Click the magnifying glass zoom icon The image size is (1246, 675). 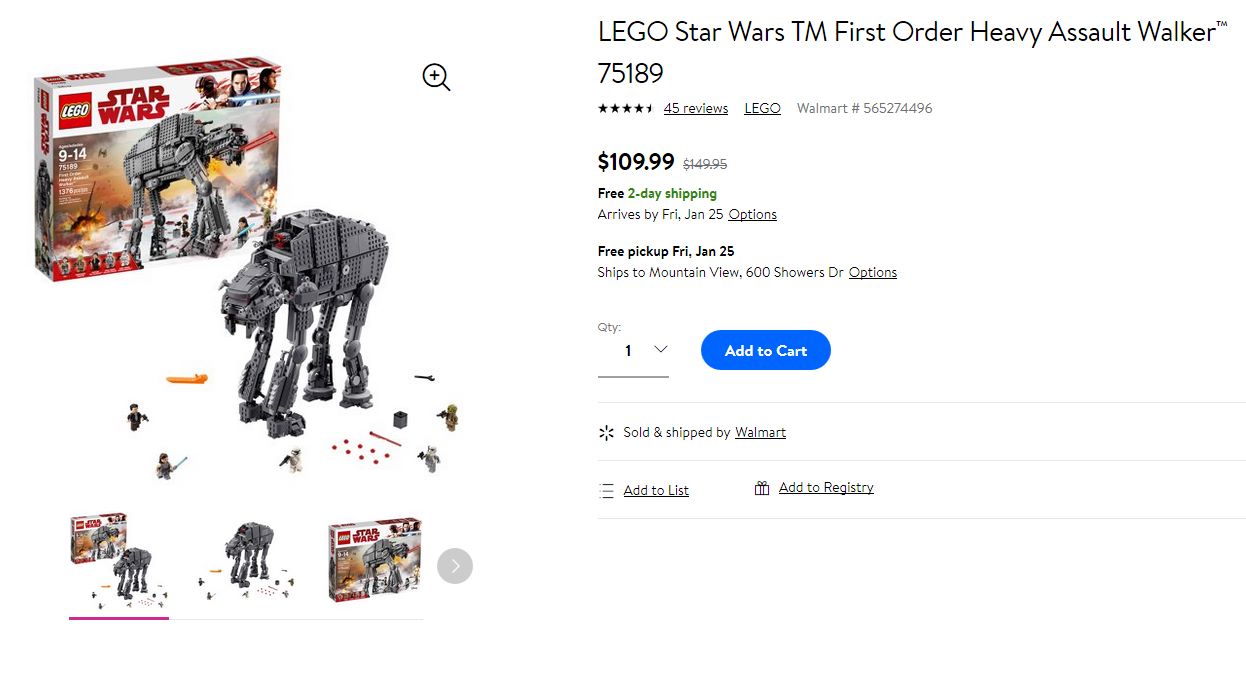[436, 77]
